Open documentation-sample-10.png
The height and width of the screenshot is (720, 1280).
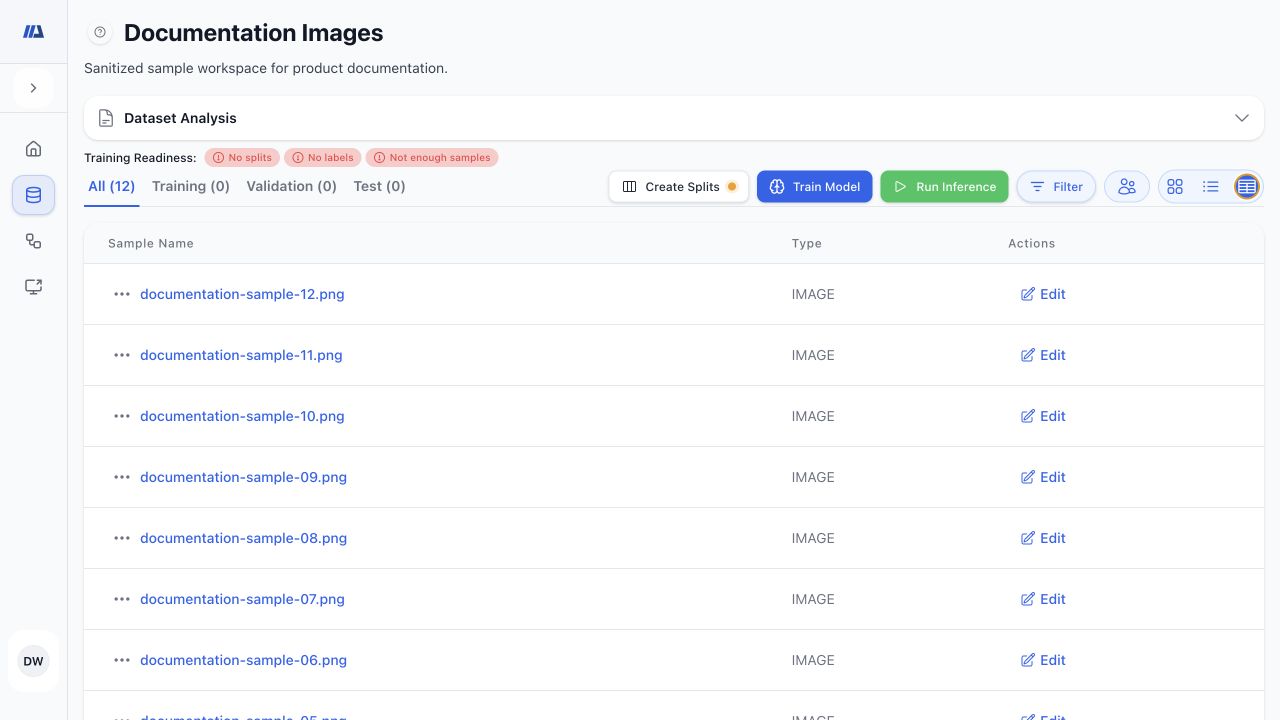pos(242,416)
